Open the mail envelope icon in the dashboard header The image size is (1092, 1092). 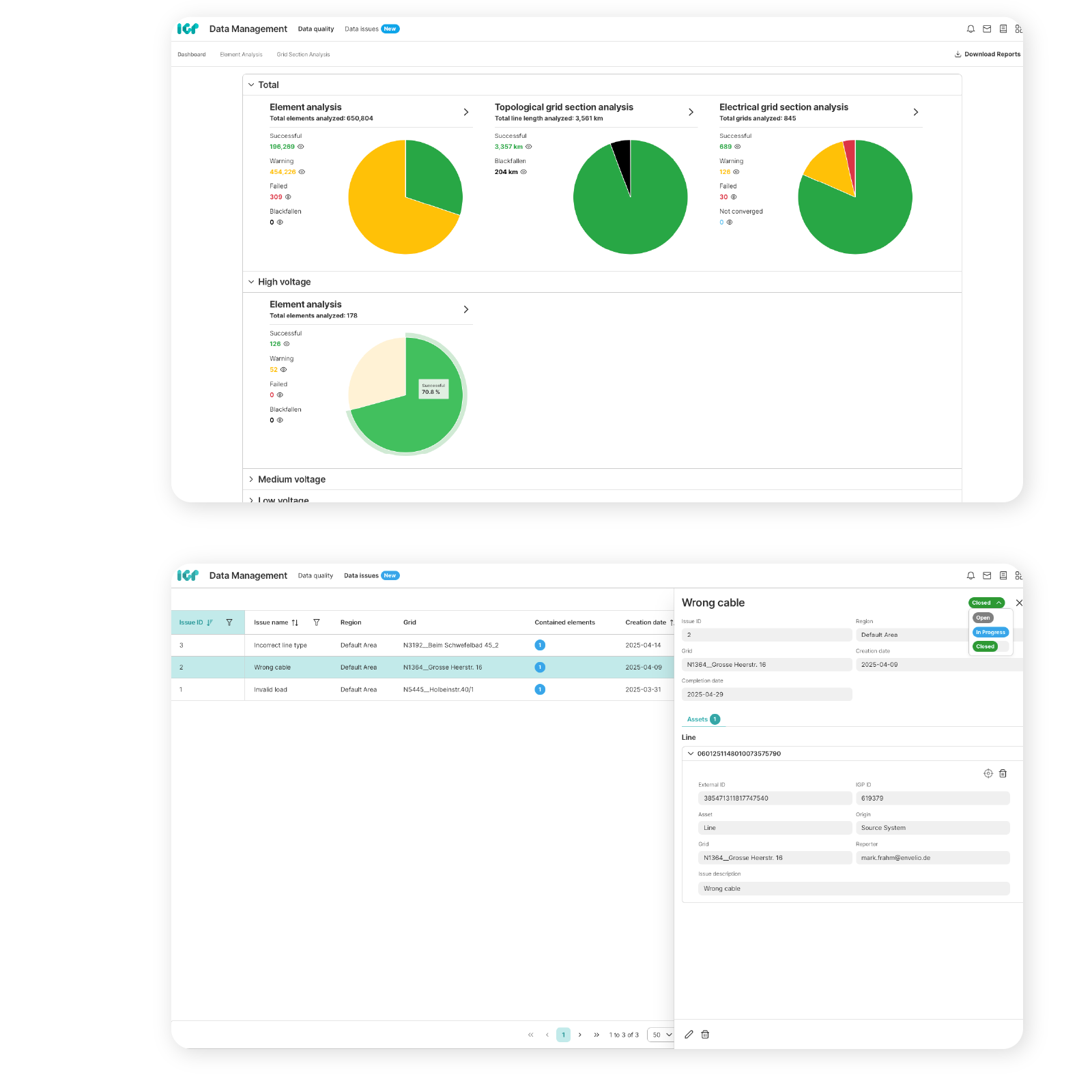[x=987, y=29]
